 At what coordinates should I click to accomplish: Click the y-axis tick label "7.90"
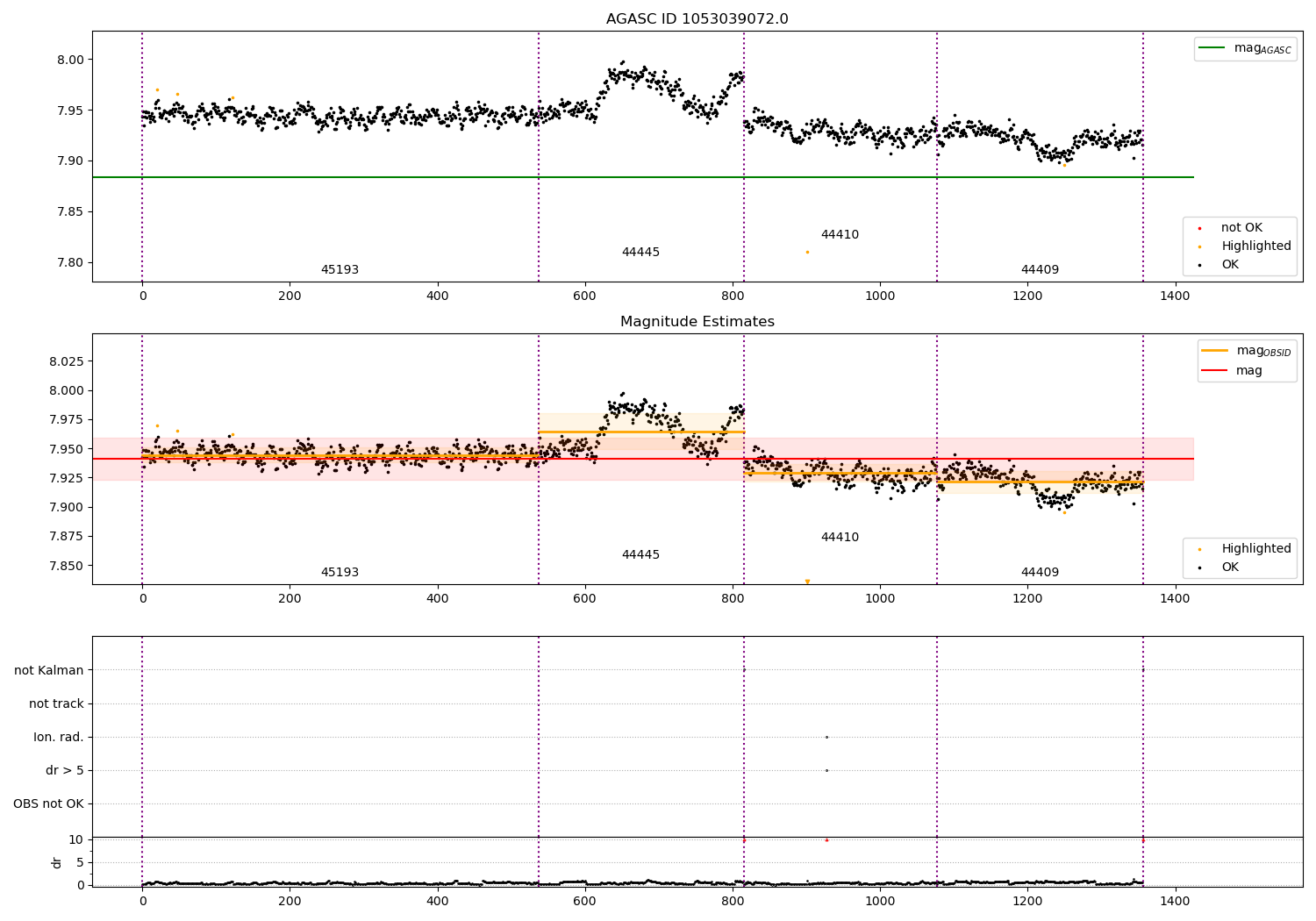tap(70, 161)
